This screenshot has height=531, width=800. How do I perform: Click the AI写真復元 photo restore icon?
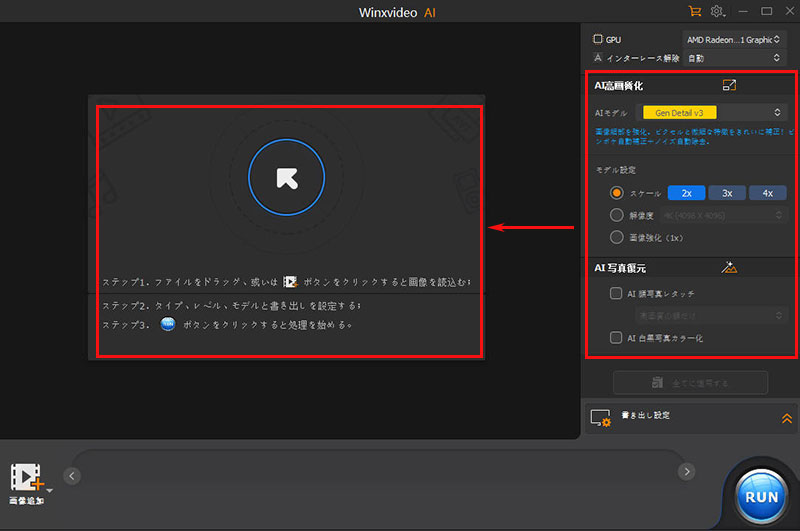click(729, 267)
